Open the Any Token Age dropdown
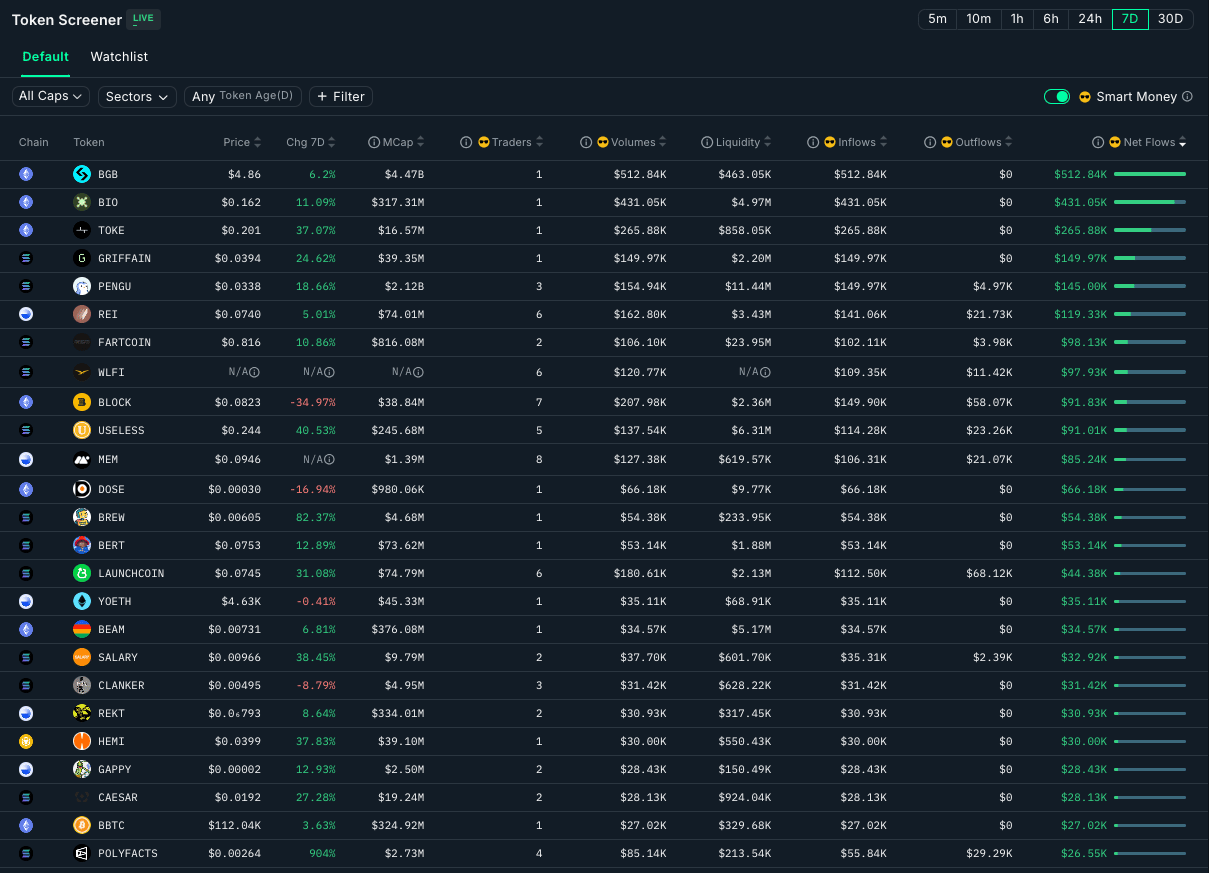The height and width of the screenshot is (873, 1209). 243,96
